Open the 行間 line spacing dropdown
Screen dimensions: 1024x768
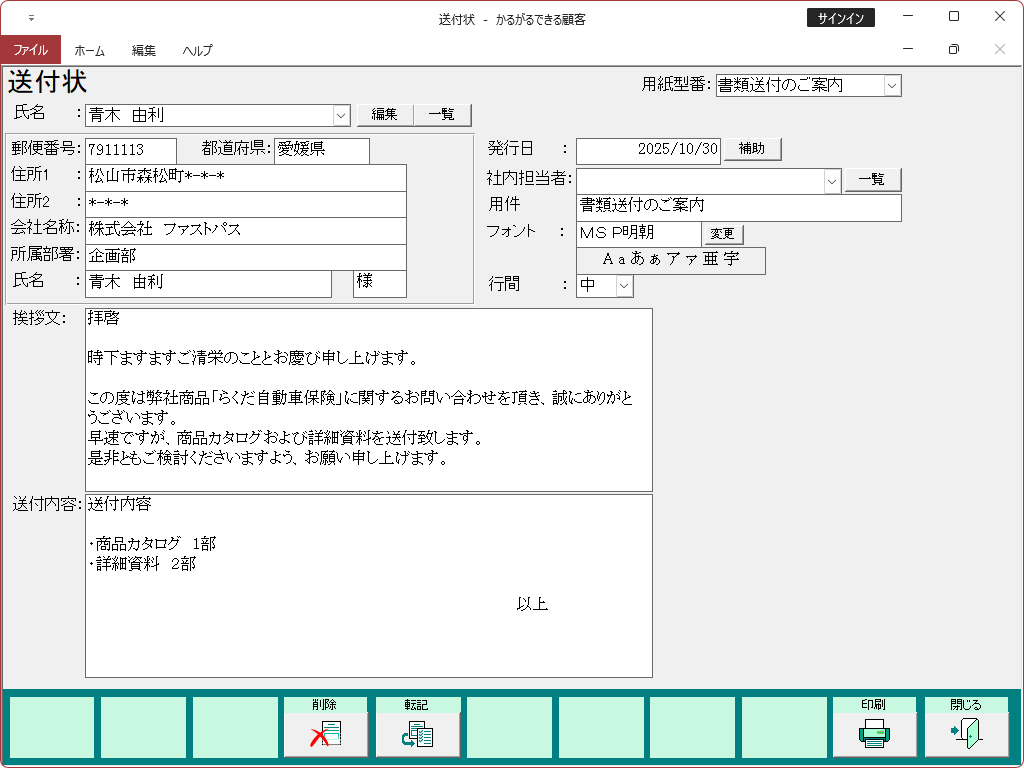pyautogui.click(x=624, y=286)
